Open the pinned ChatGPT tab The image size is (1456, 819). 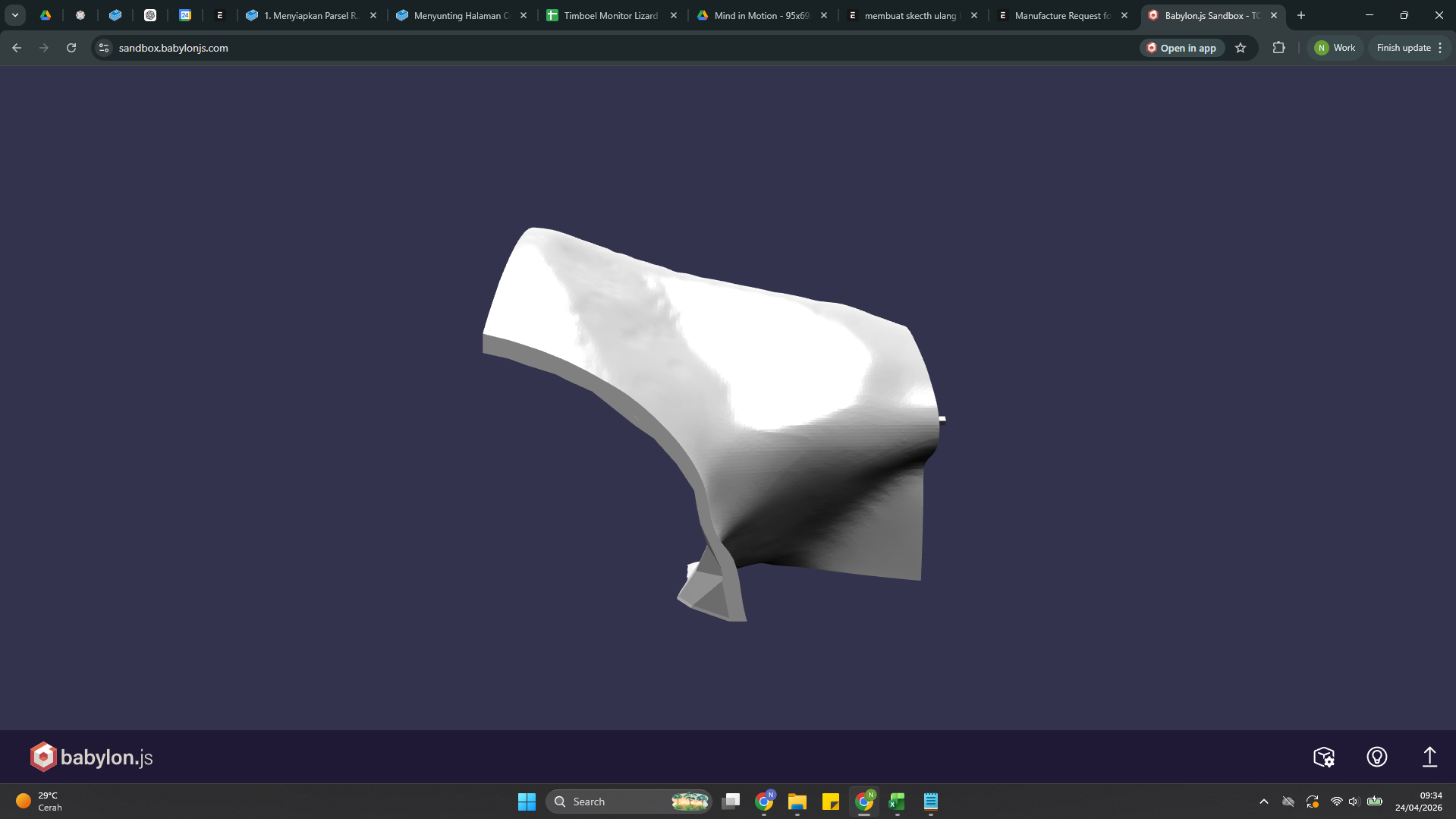(150, 15)
